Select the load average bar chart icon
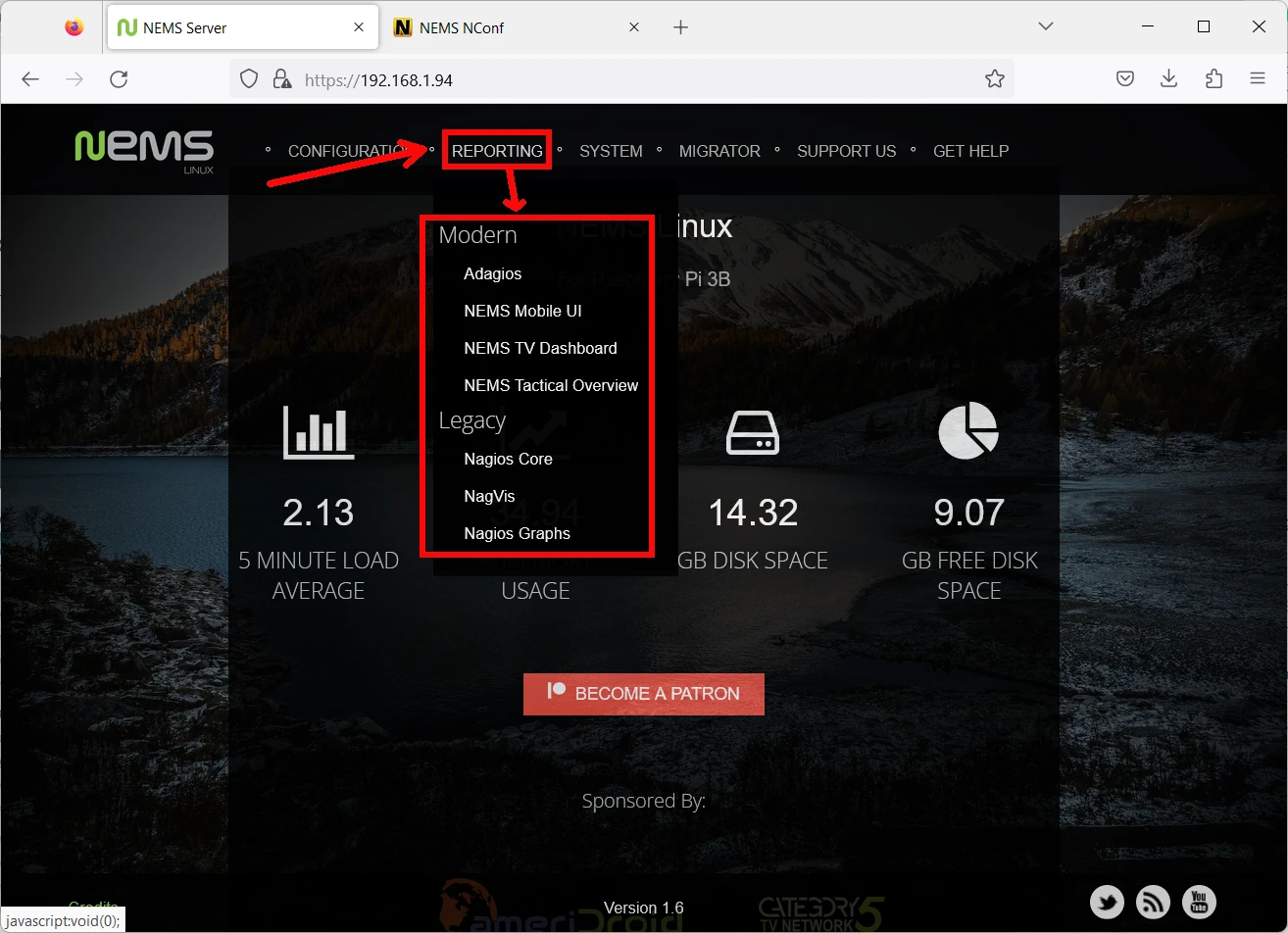 (x=319, y=432)
